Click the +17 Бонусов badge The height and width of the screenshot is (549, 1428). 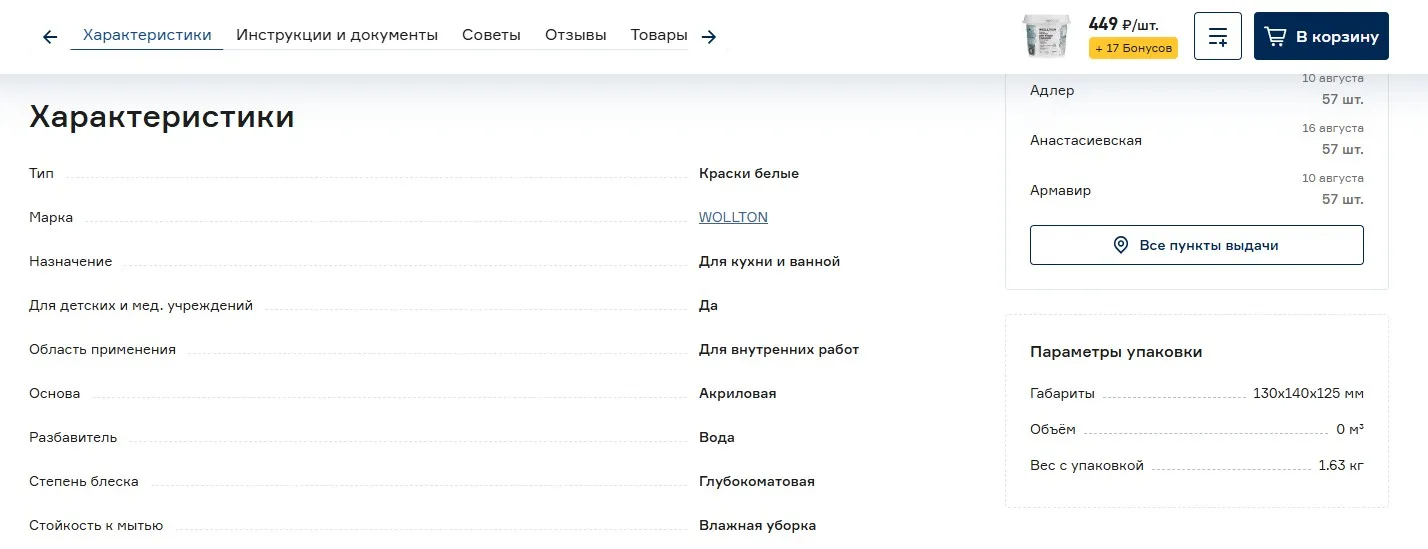tap(1133, 48)
